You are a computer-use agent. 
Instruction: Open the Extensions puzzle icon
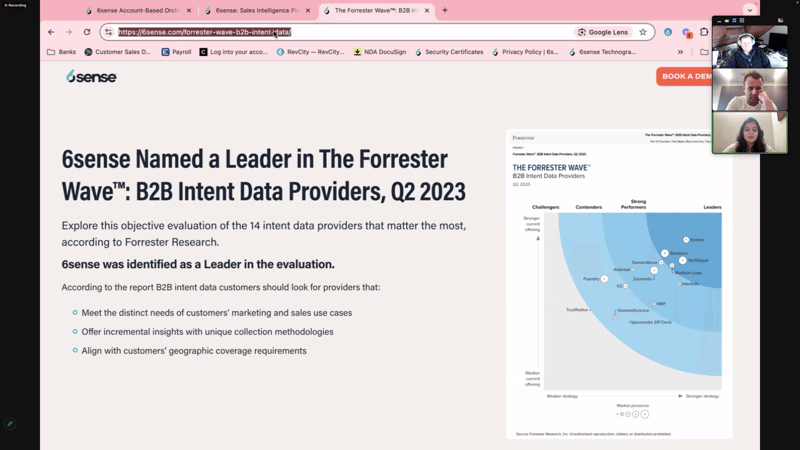[x=704, y=32]
